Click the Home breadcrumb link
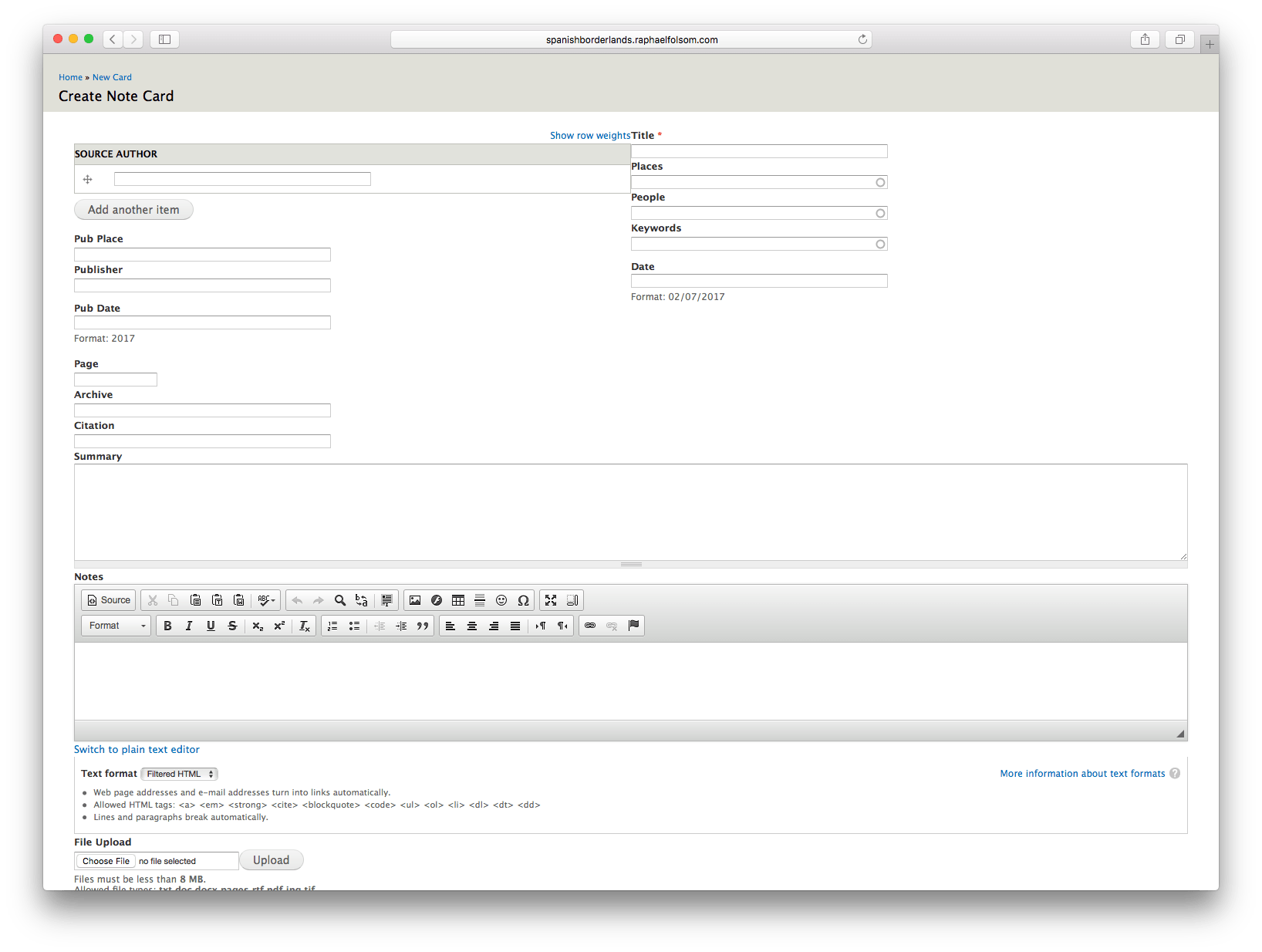Image resolution: width=1262 pixels, height=952 pixels. click(x=70, y=77)
